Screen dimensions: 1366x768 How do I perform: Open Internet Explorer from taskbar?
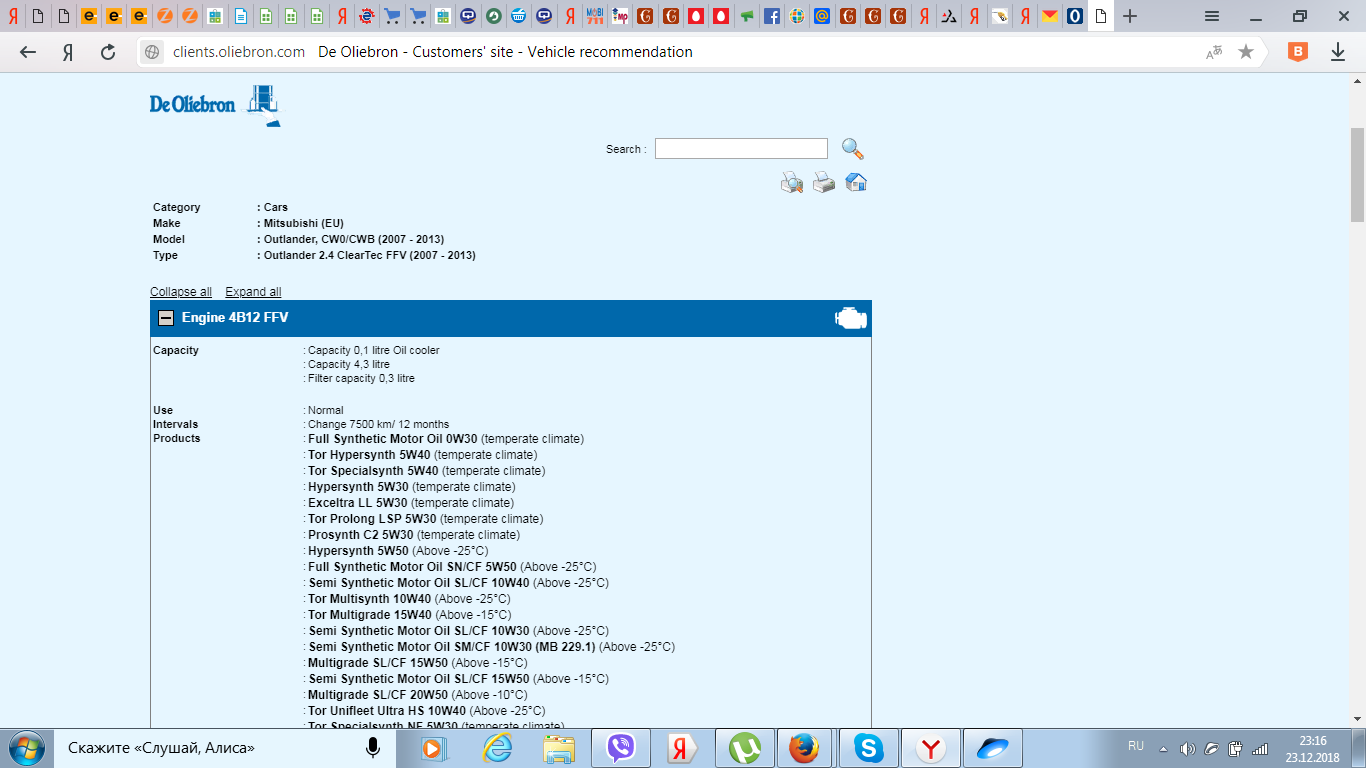point(497,748)
